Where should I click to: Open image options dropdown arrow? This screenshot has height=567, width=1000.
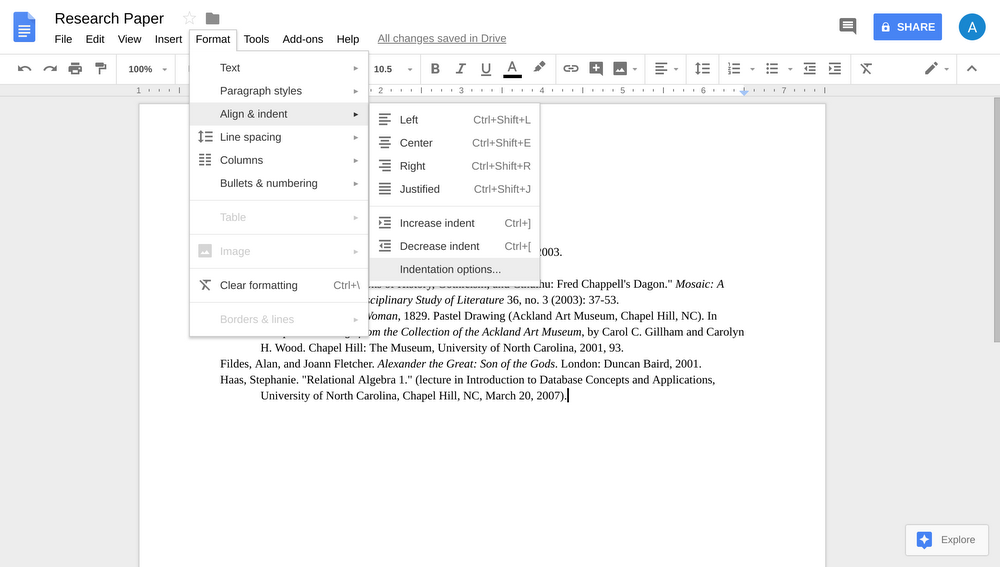point(635,69)
